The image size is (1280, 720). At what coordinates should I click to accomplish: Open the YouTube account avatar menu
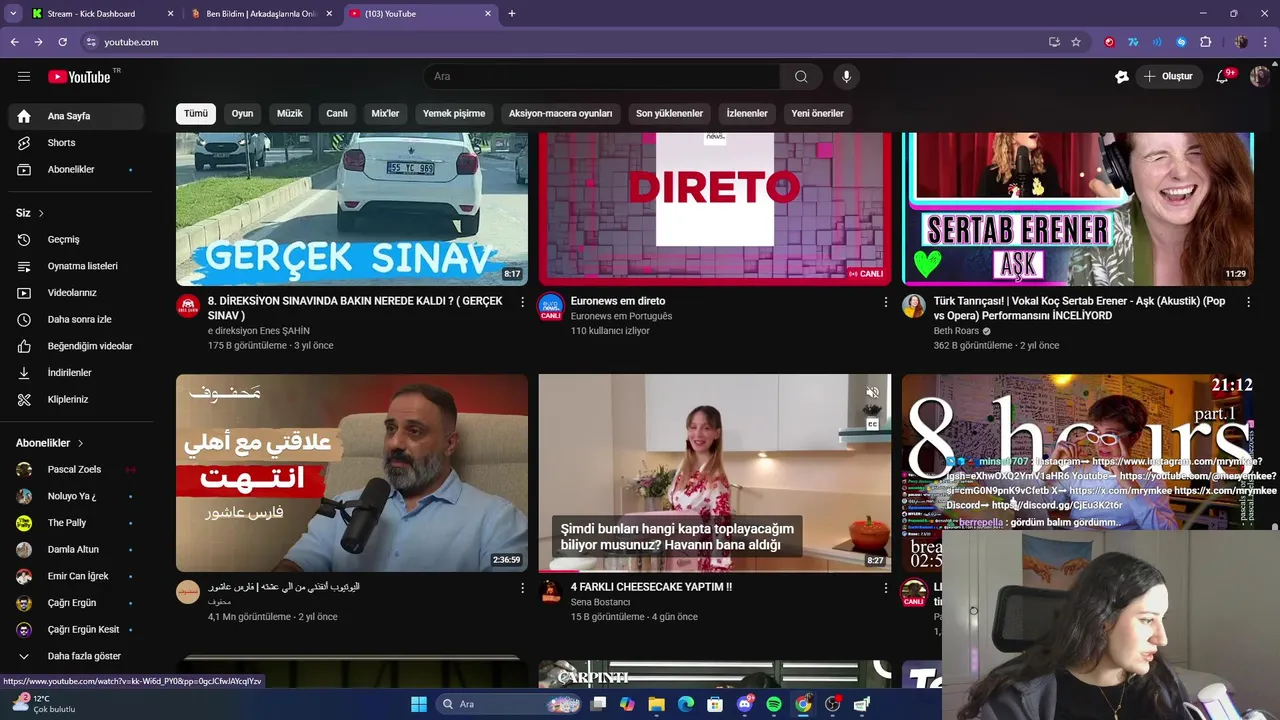pos(1259,77)
